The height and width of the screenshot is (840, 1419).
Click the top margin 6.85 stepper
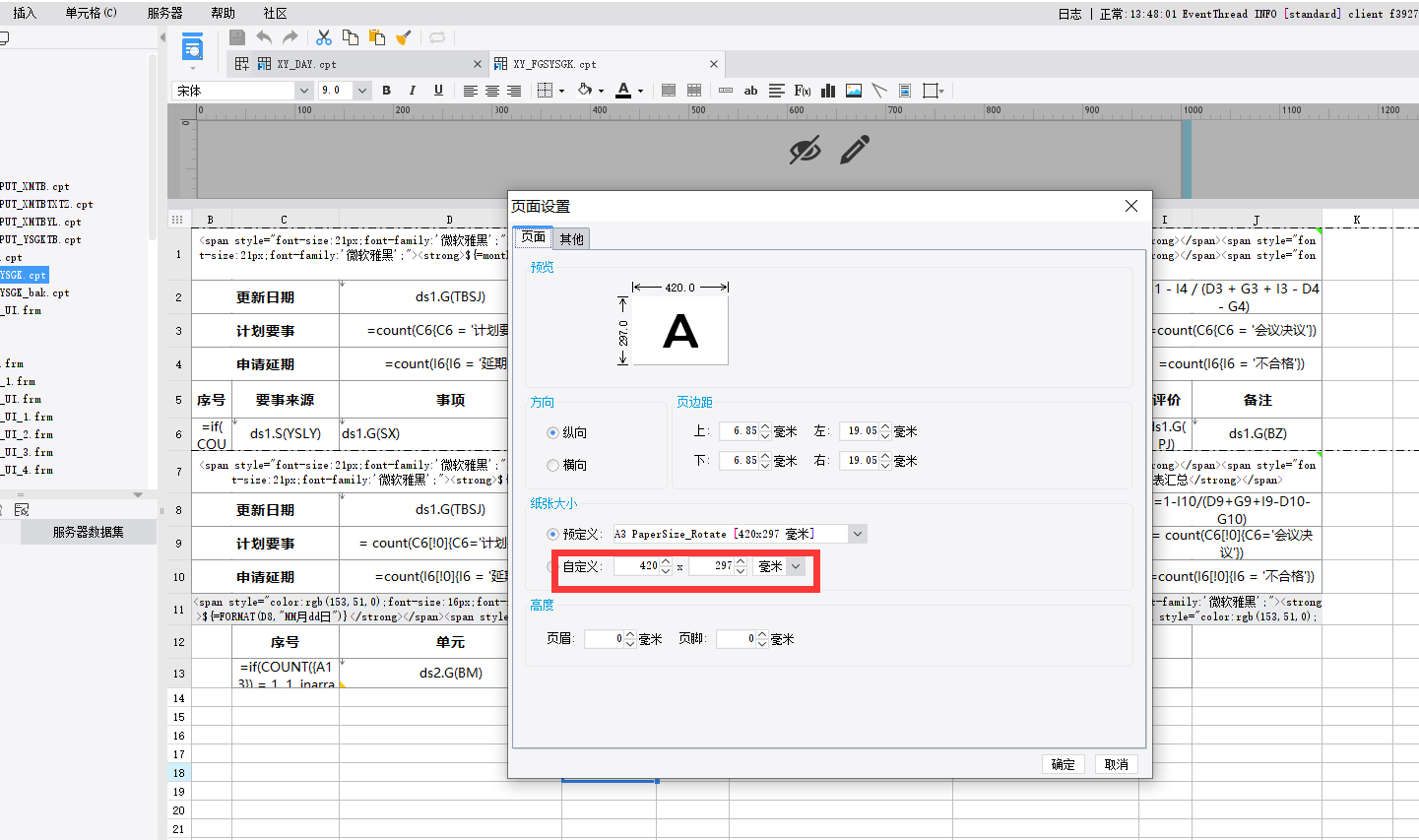tap(765, 431)
